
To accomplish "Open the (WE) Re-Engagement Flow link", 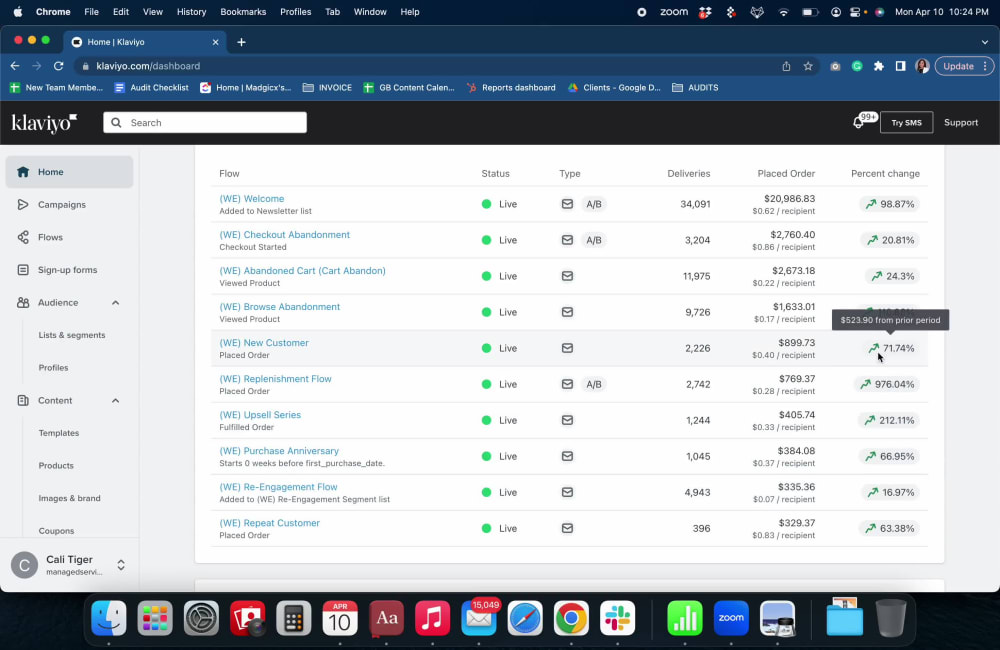I will click(278, 487).
